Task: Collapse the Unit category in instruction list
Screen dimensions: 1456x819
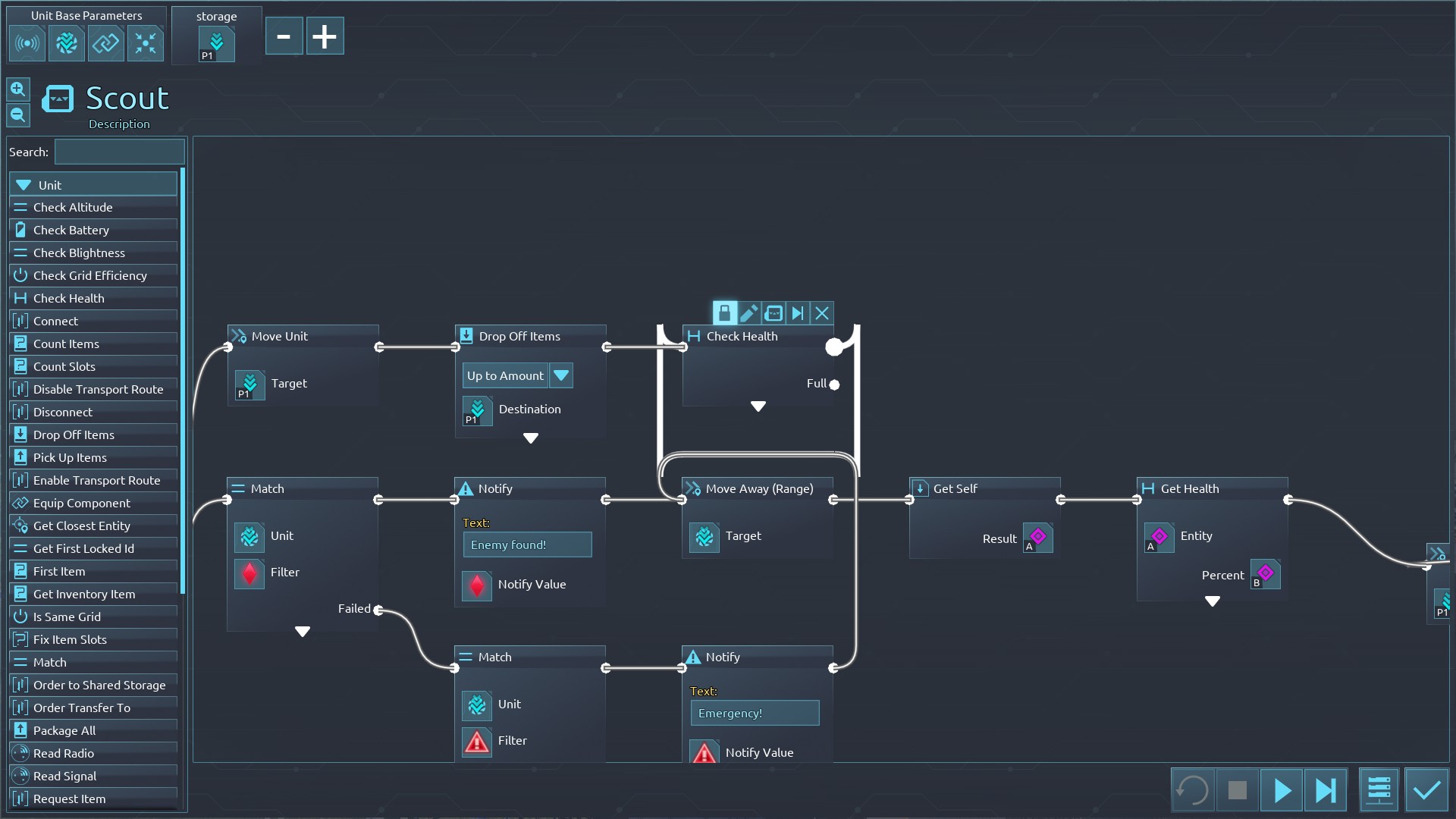Action: (24, 185)
